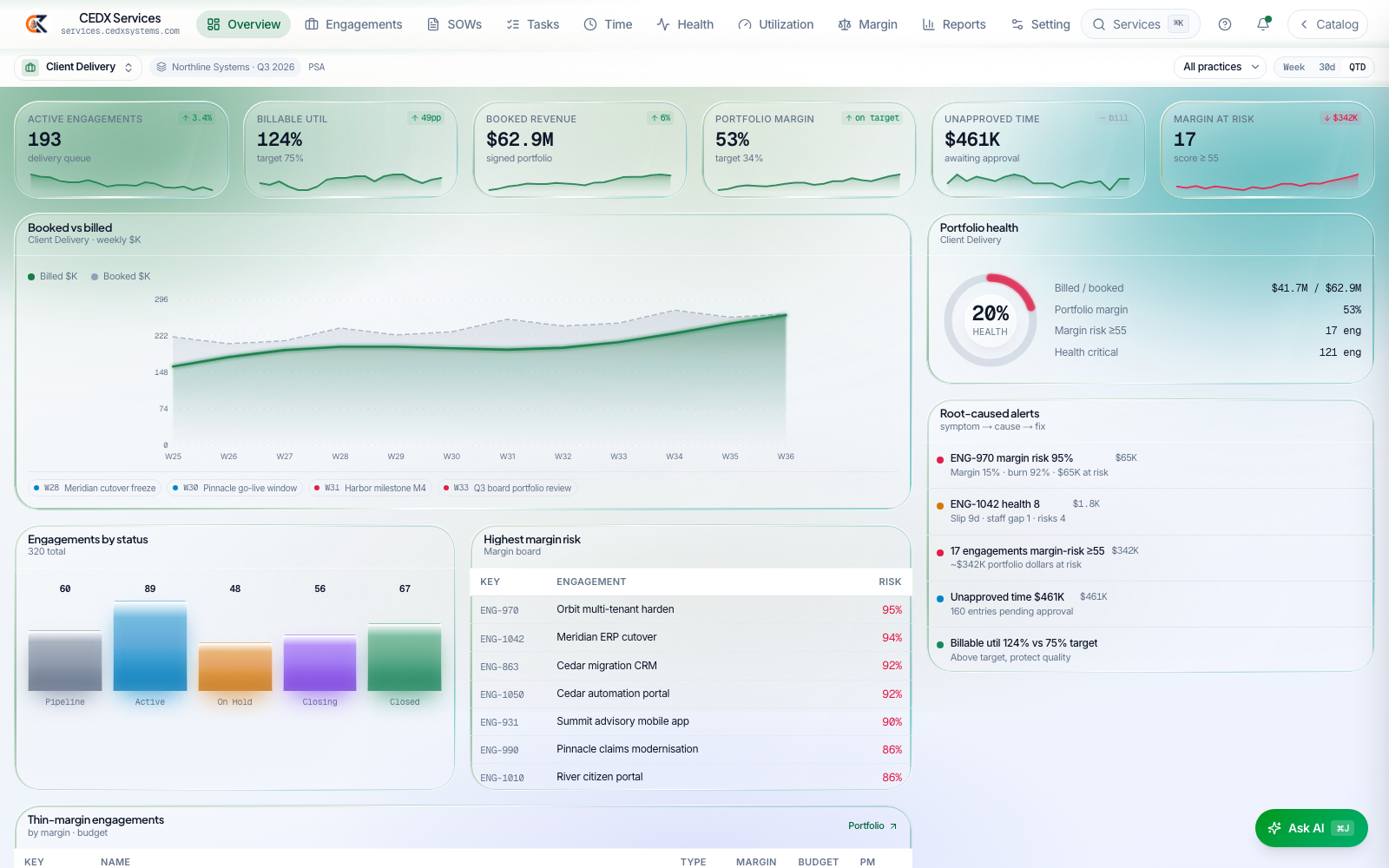Open the Tasks tab
Screen dimensions: 1389x868
tap(532, 24)
